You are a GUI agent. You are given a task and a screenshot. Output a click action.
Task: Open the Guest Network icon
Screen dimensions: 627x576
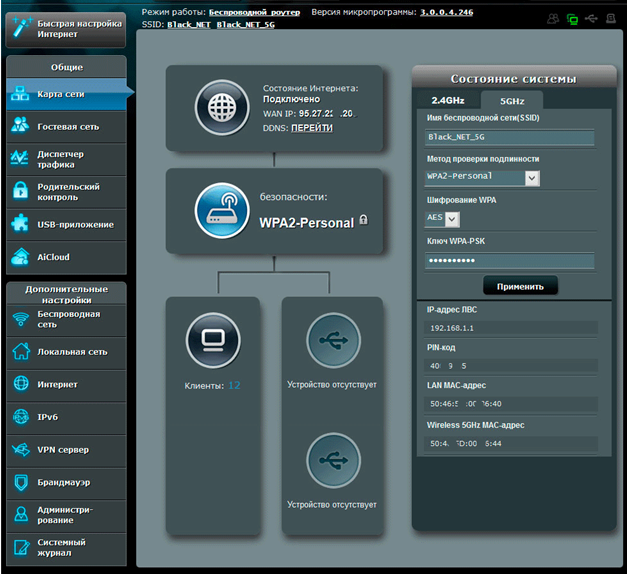20,125
